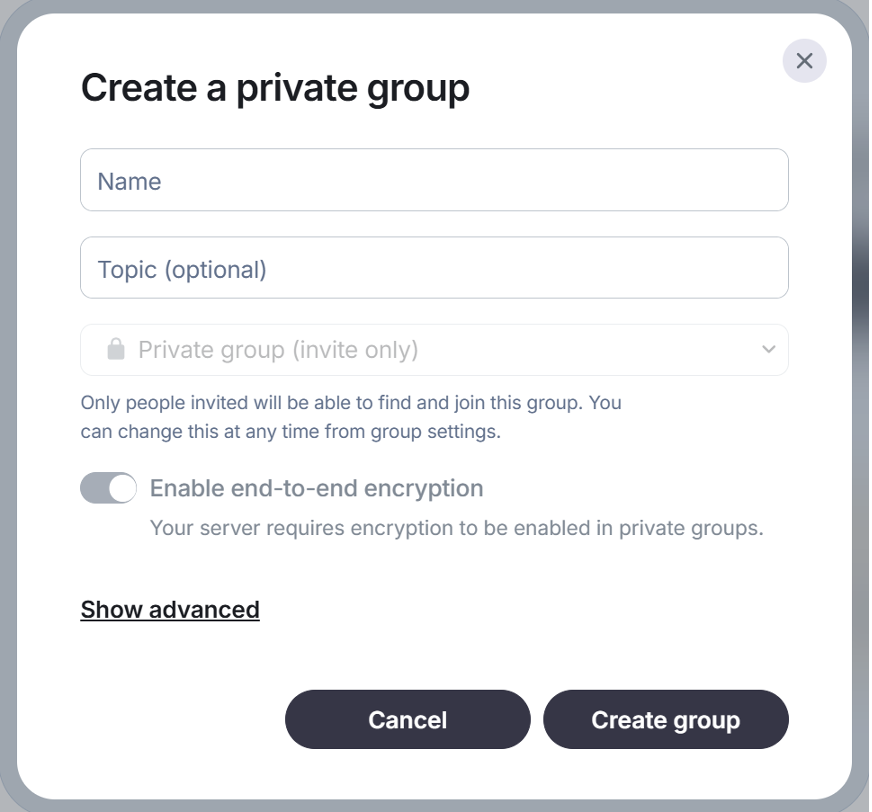The height and width of the screenshot is (812, 872).
Task: Click the white knob of the encryption toggle
Action: [x=122, y=488]
